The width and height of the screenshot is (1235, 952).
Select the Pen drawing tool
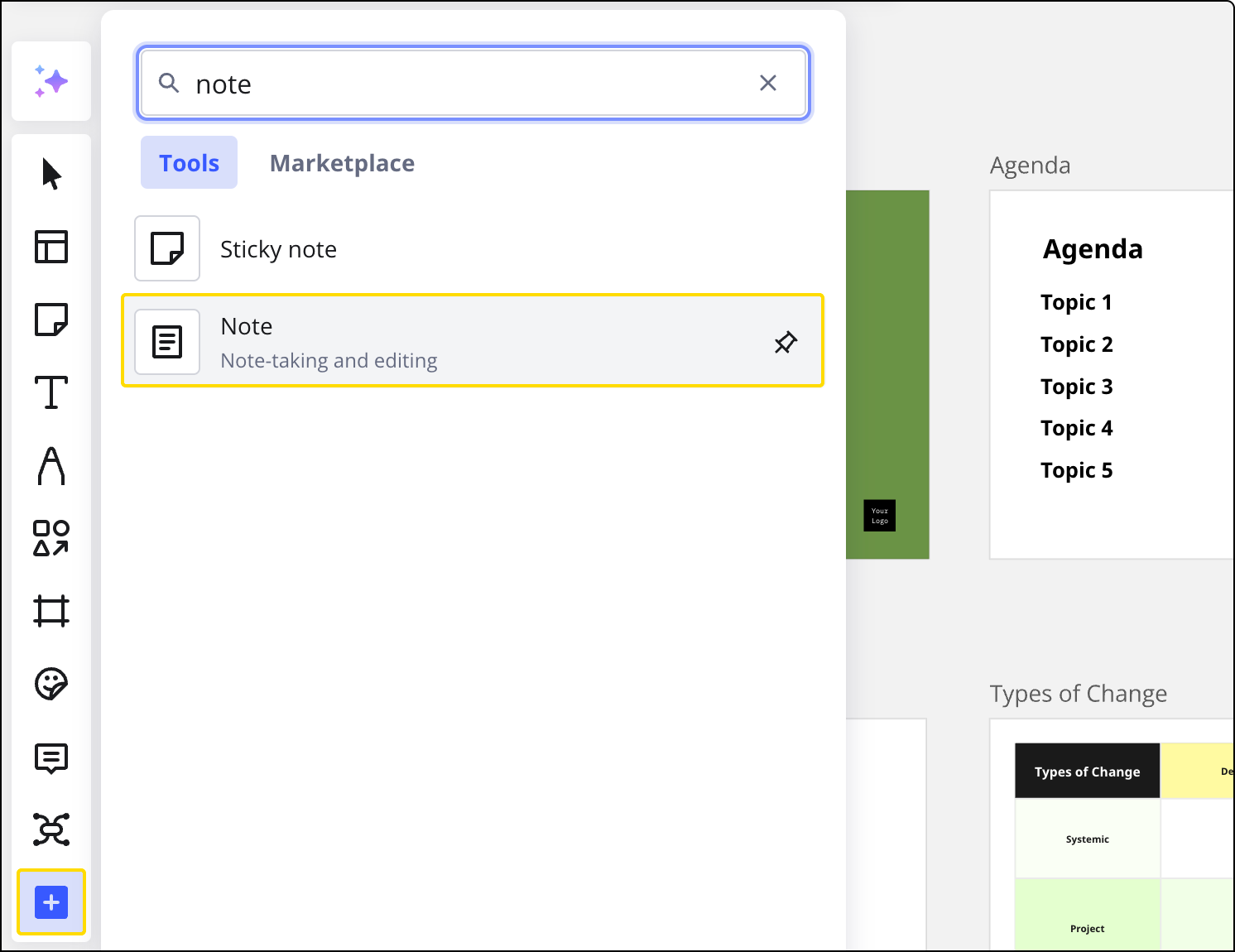click(51, 466)
